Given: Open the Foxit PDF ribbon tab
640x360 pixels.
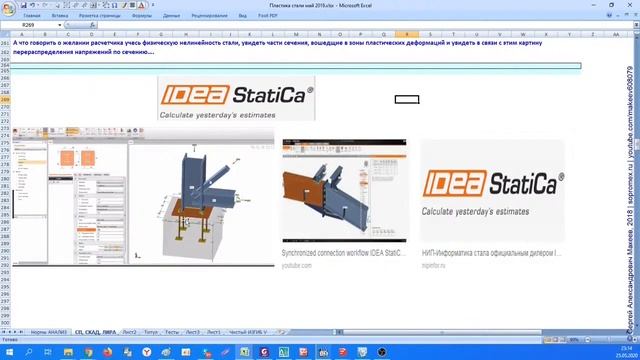Looking at the screenshot, I should (x=268, y=16).
